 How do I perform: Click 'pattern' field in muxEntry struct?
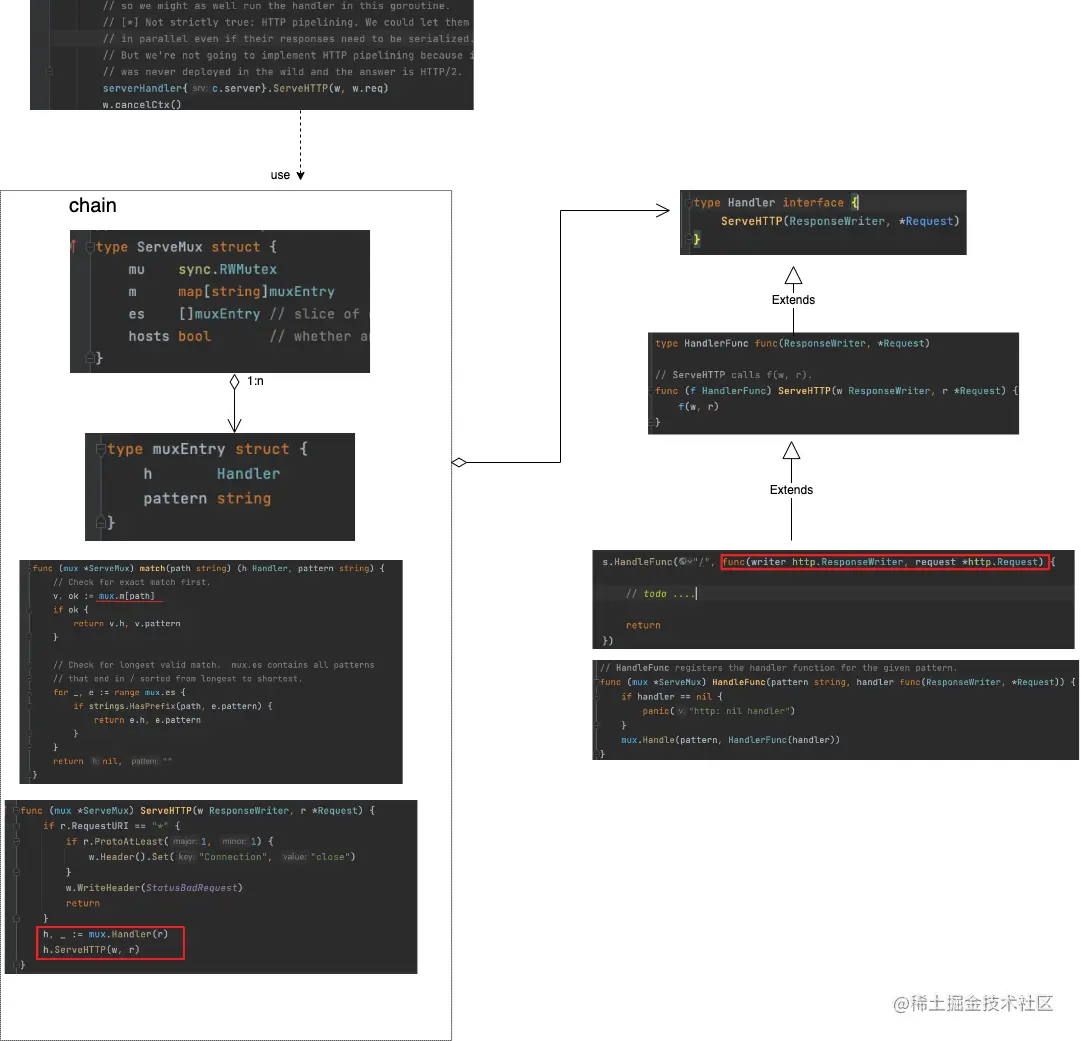(175, 498)
